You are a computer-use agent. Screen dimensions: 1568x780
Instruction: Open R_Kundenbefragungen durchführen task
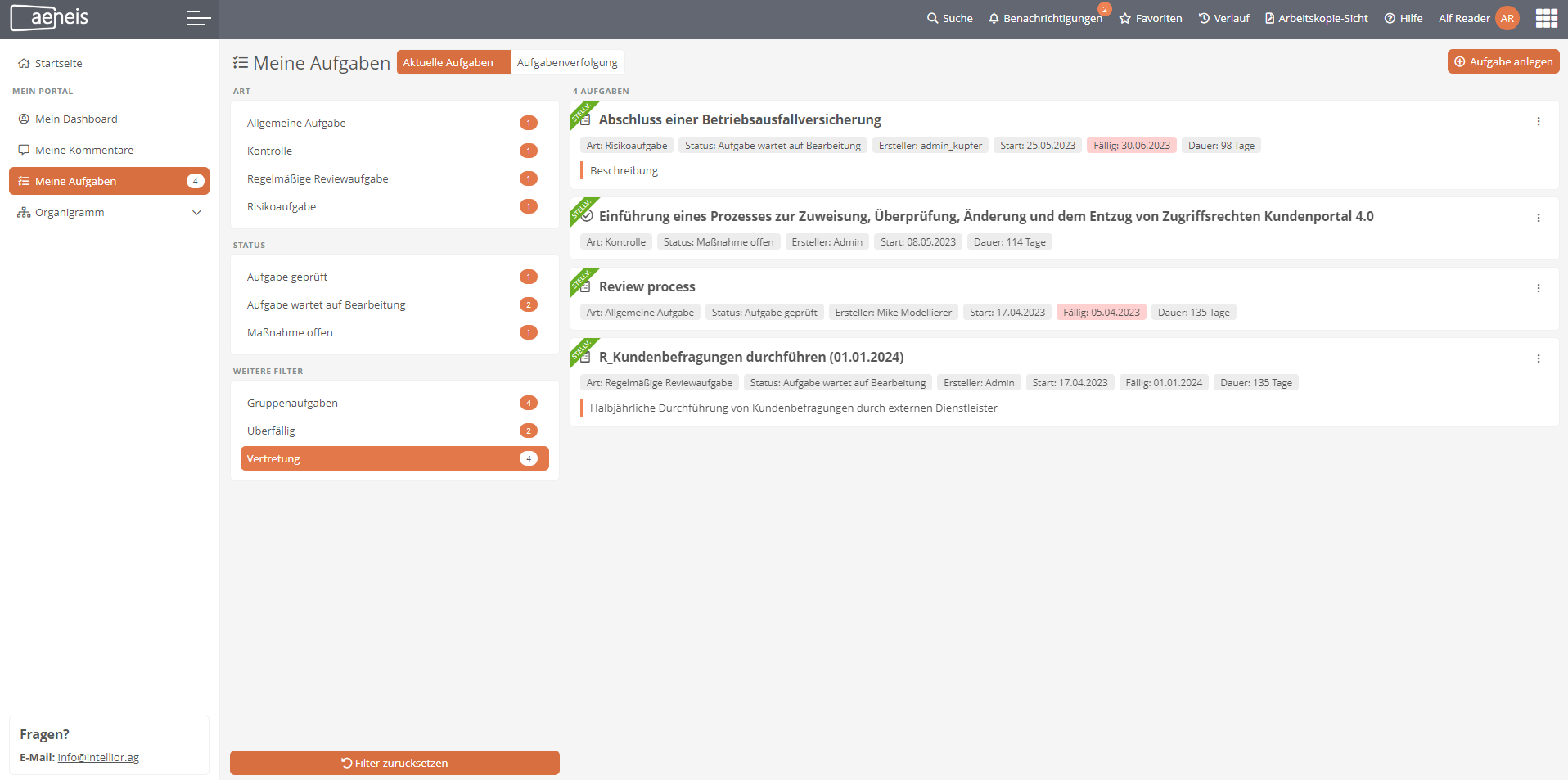pyautogui.click(x=751, y=357)
